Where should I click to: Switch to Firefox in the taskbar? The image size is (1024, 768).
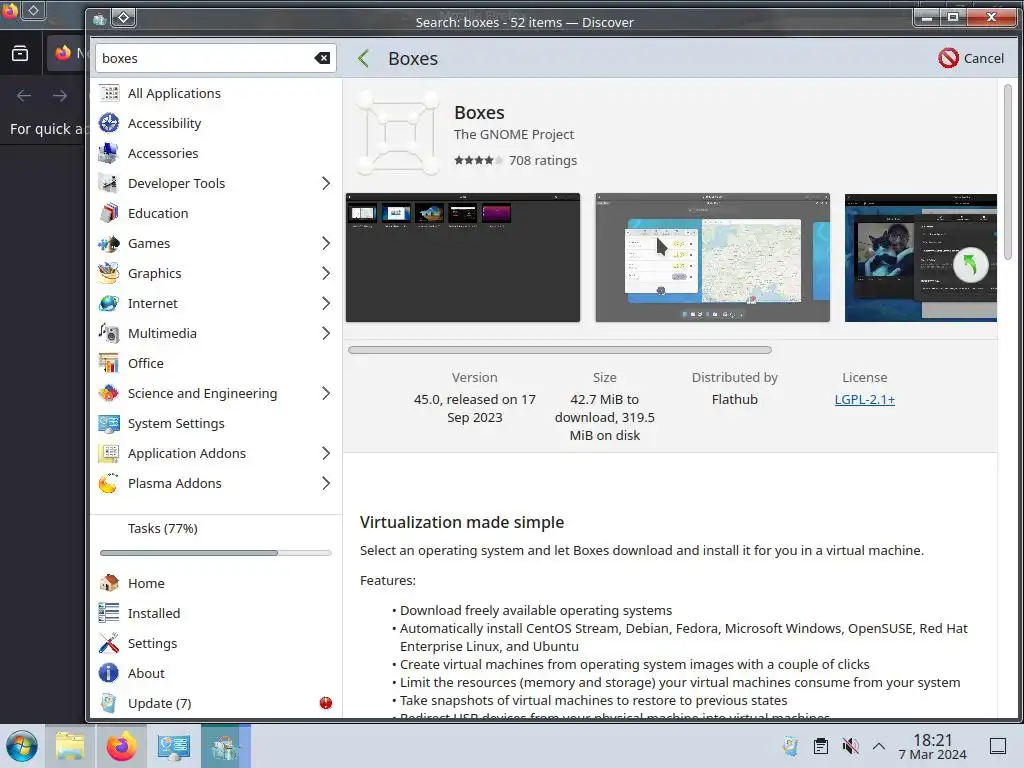[121, 746]
